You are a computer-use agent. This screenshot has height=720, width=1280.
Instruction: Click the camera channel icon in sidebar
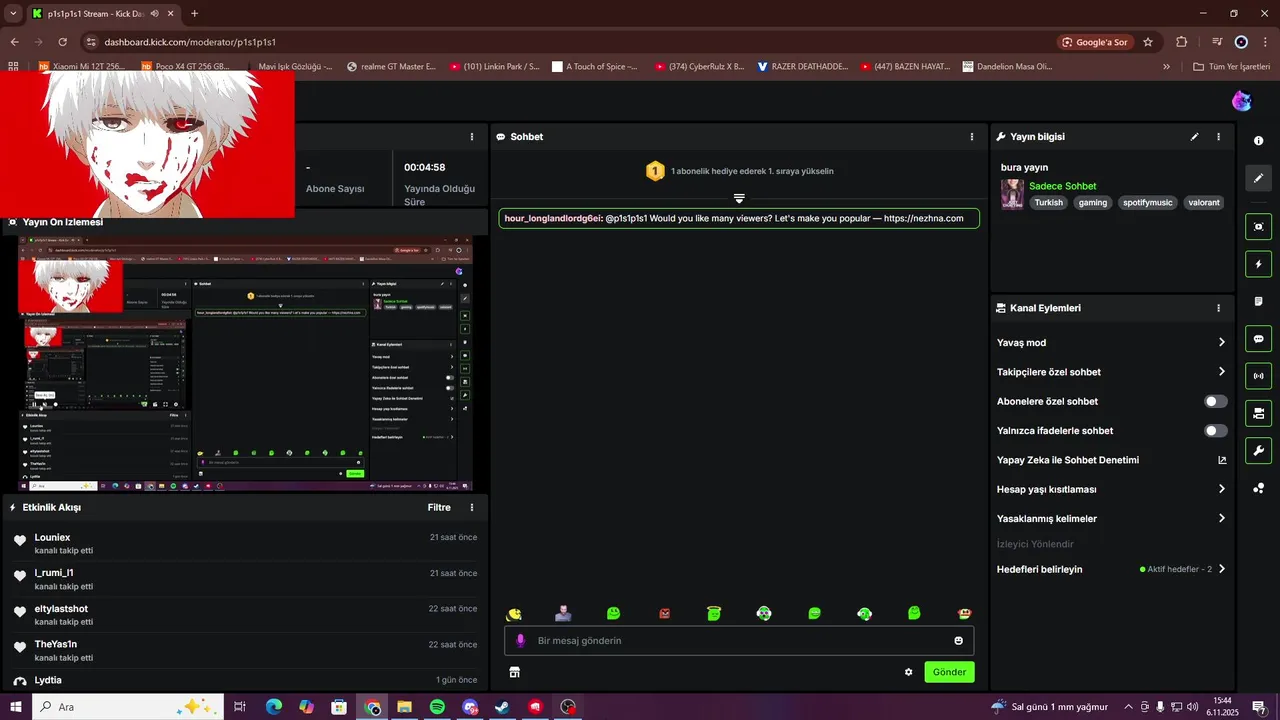click(x=1258, y=413)
